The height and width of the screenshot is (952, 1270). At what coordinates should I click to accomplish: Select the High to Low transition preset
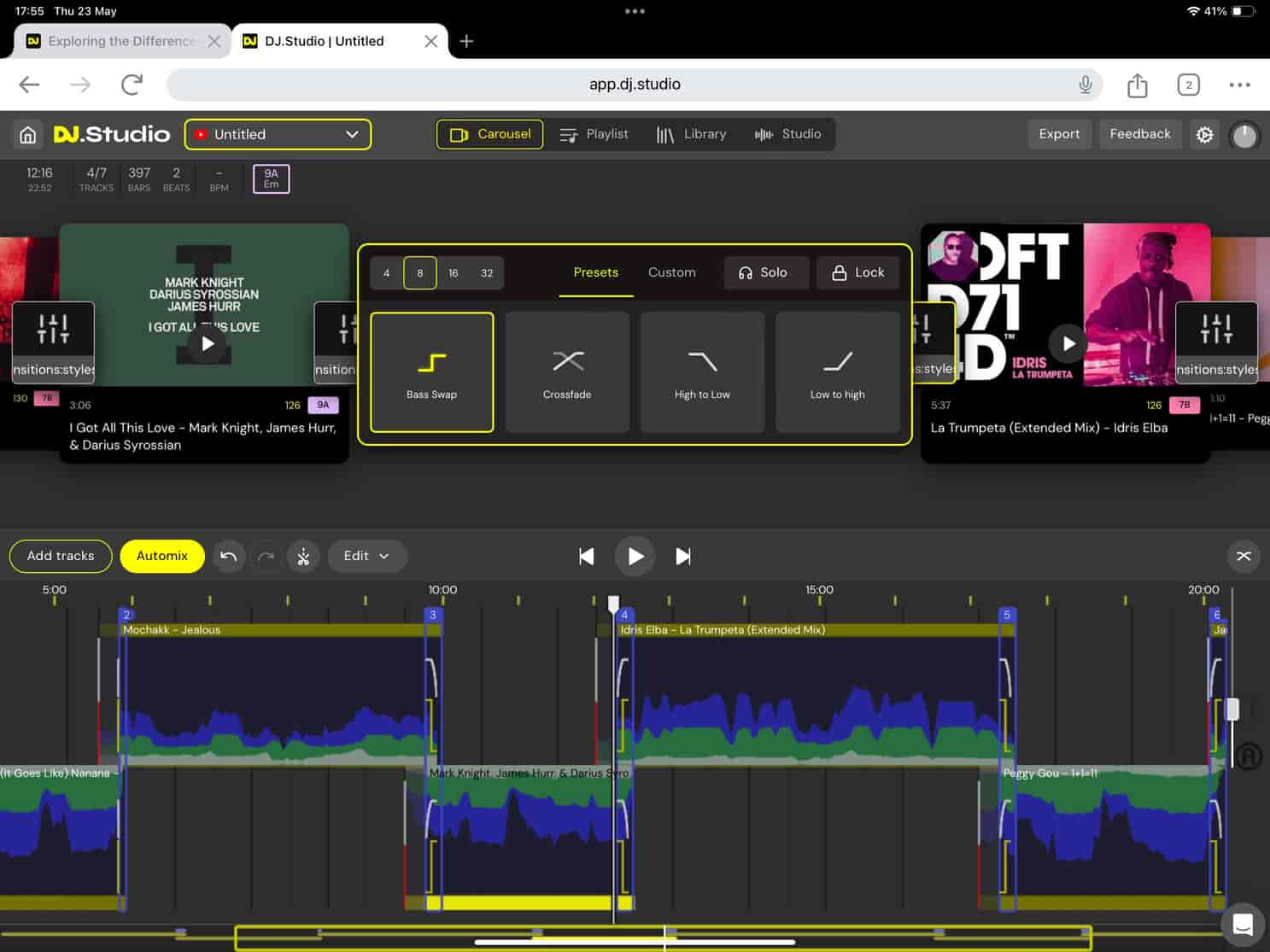(x=701, y=371)
